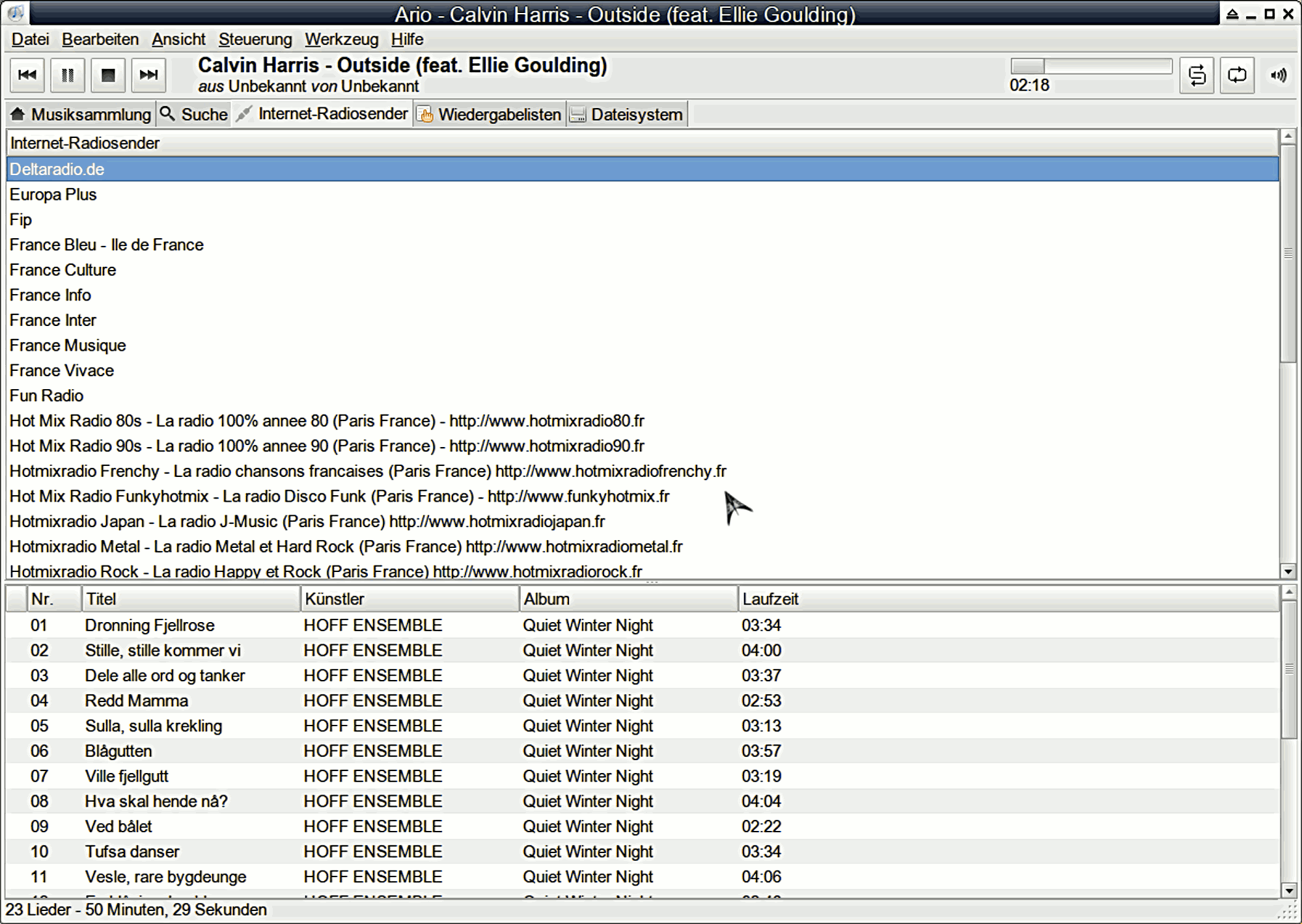The image size is (1302, 924).
Task: Open the Bearbeiten menu
Action: point(100,40)
